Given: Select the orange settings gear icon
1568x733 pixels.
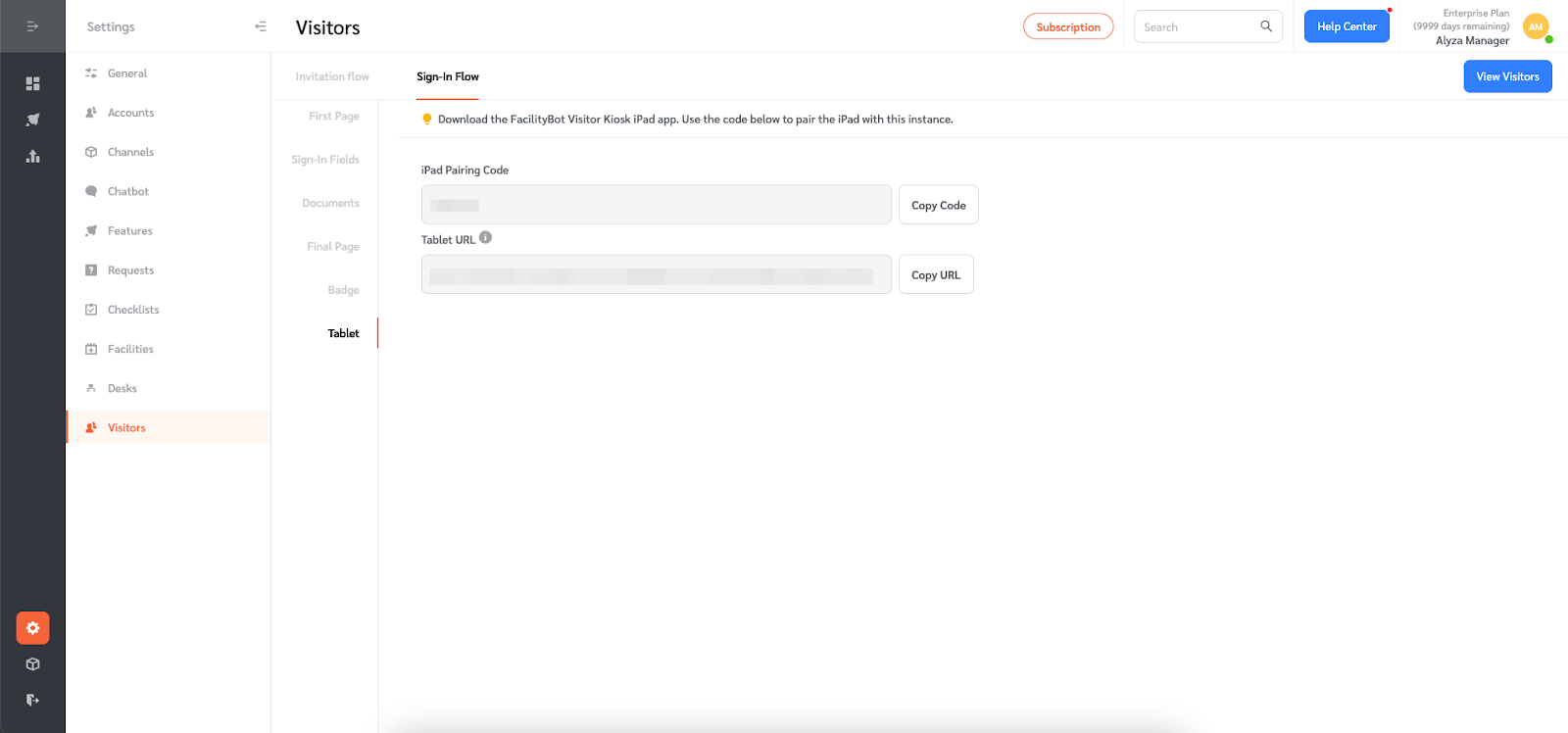Looking at the screenshot, I should pyautogui.click(x=32, y=628).
